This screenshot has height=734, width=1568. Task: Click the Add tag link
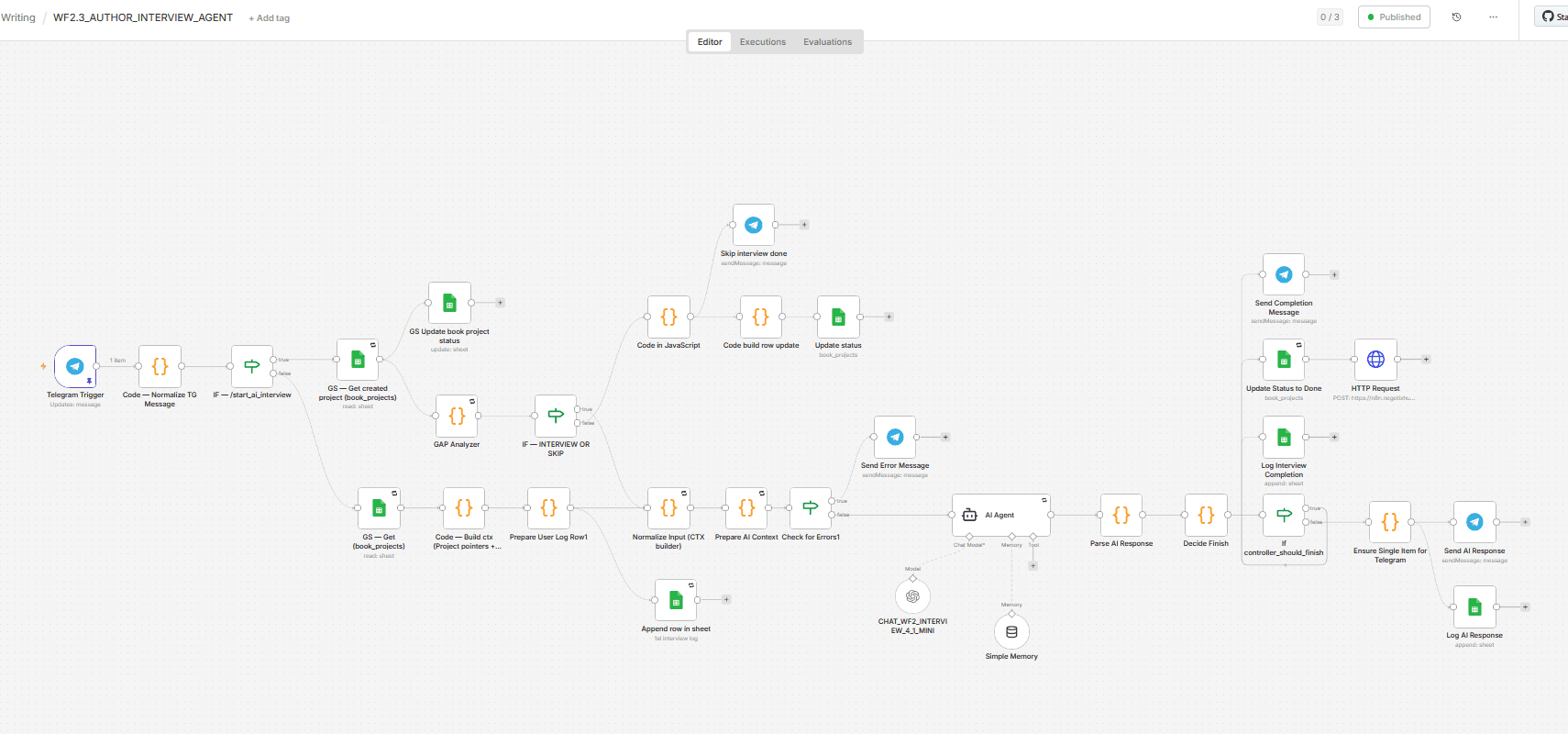coord(270,18)
